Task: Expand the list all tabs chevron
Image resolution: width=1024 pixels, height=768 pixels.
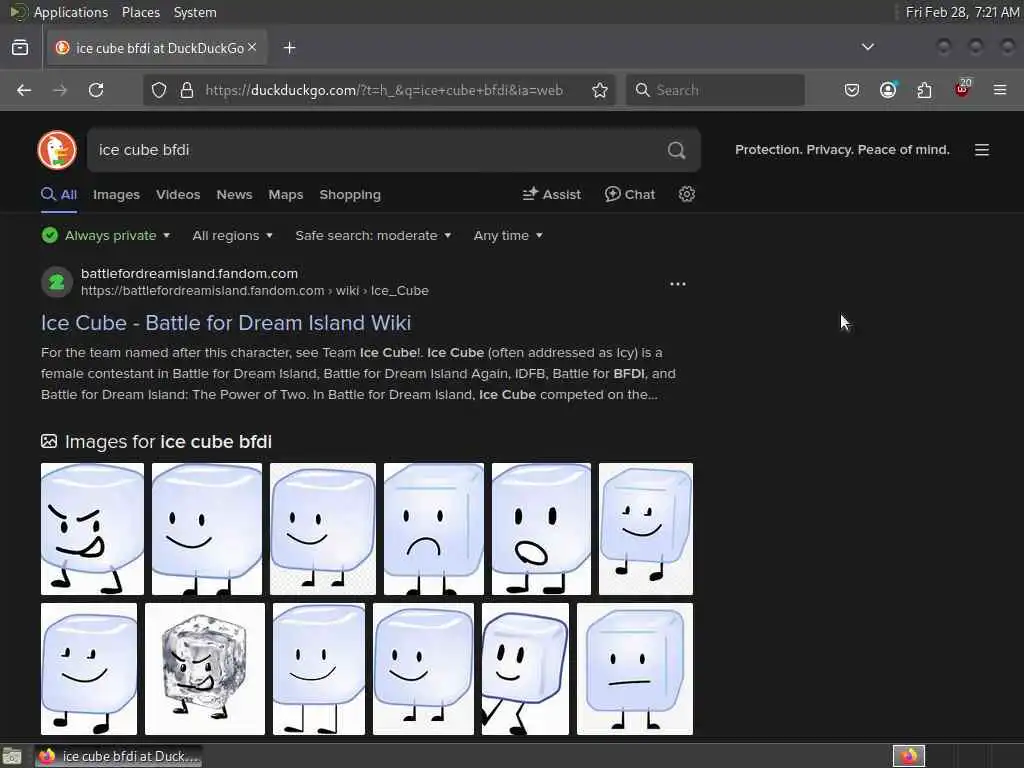Action: [868, 47]
